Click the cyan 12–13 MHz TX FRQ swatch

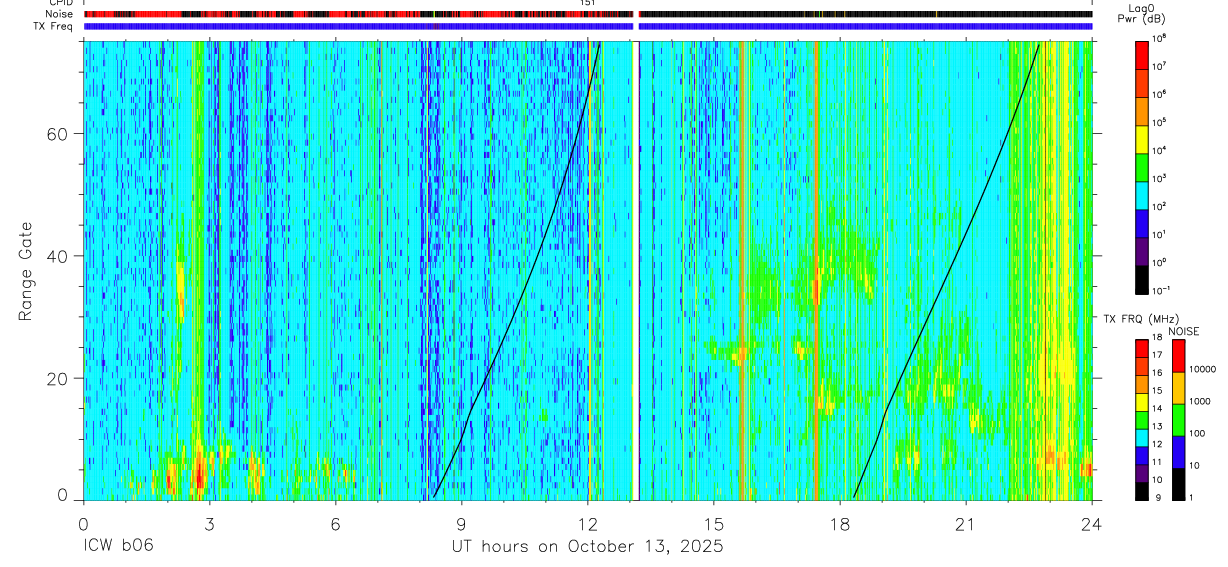pos(1141,438)
